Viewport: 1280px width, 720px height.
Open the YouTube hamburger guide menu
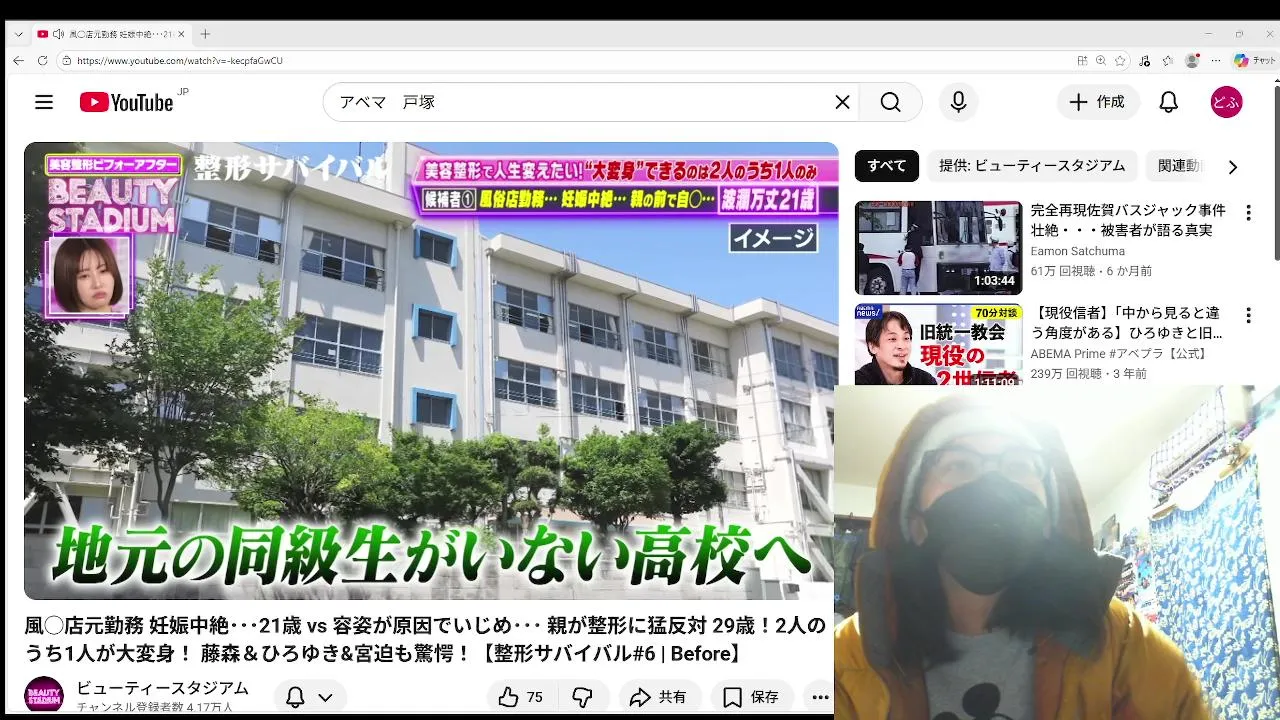(x=44, y=102)
